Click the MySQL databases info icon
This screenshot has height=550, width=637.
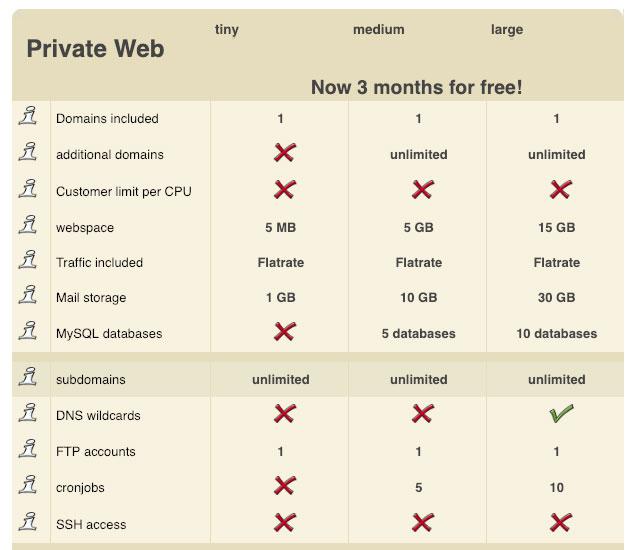(x=28, y=331)
